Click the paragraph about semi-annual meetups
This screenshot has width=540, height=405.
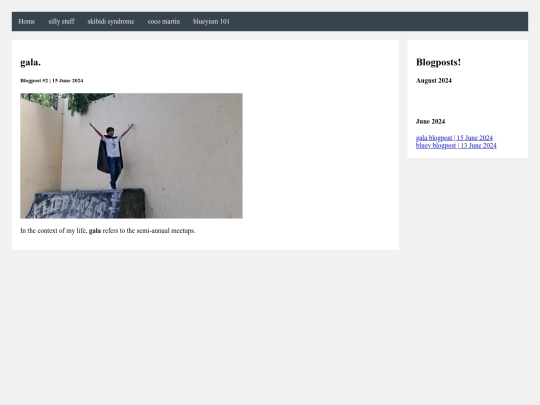point(108,231)
